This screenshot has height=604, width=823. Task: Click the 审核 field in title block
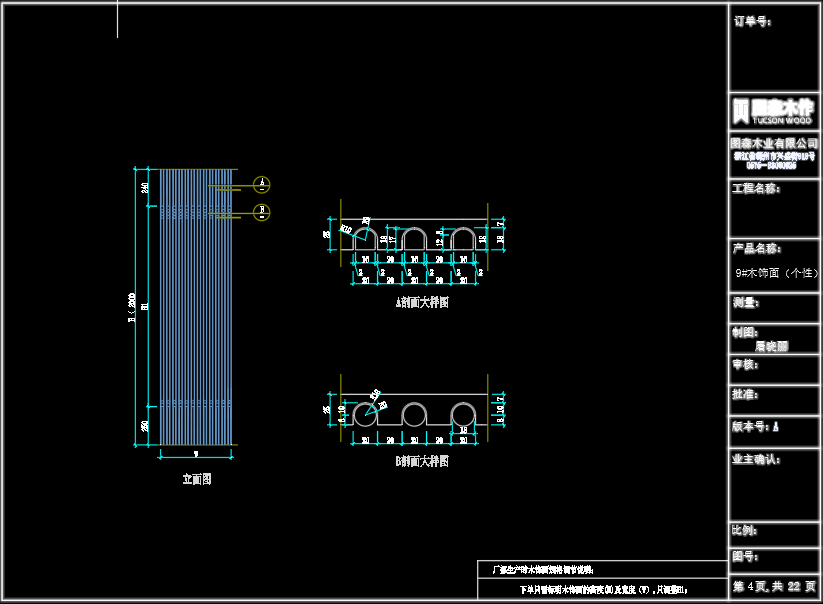[x=746, y=365]
